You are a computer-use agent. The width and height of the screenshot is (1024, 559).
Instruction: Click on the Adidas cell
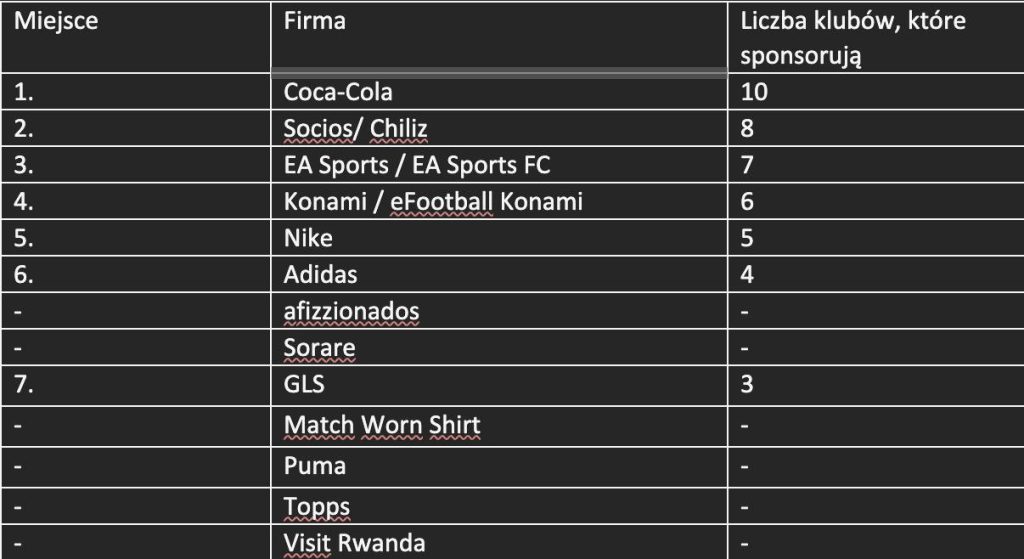320,274
